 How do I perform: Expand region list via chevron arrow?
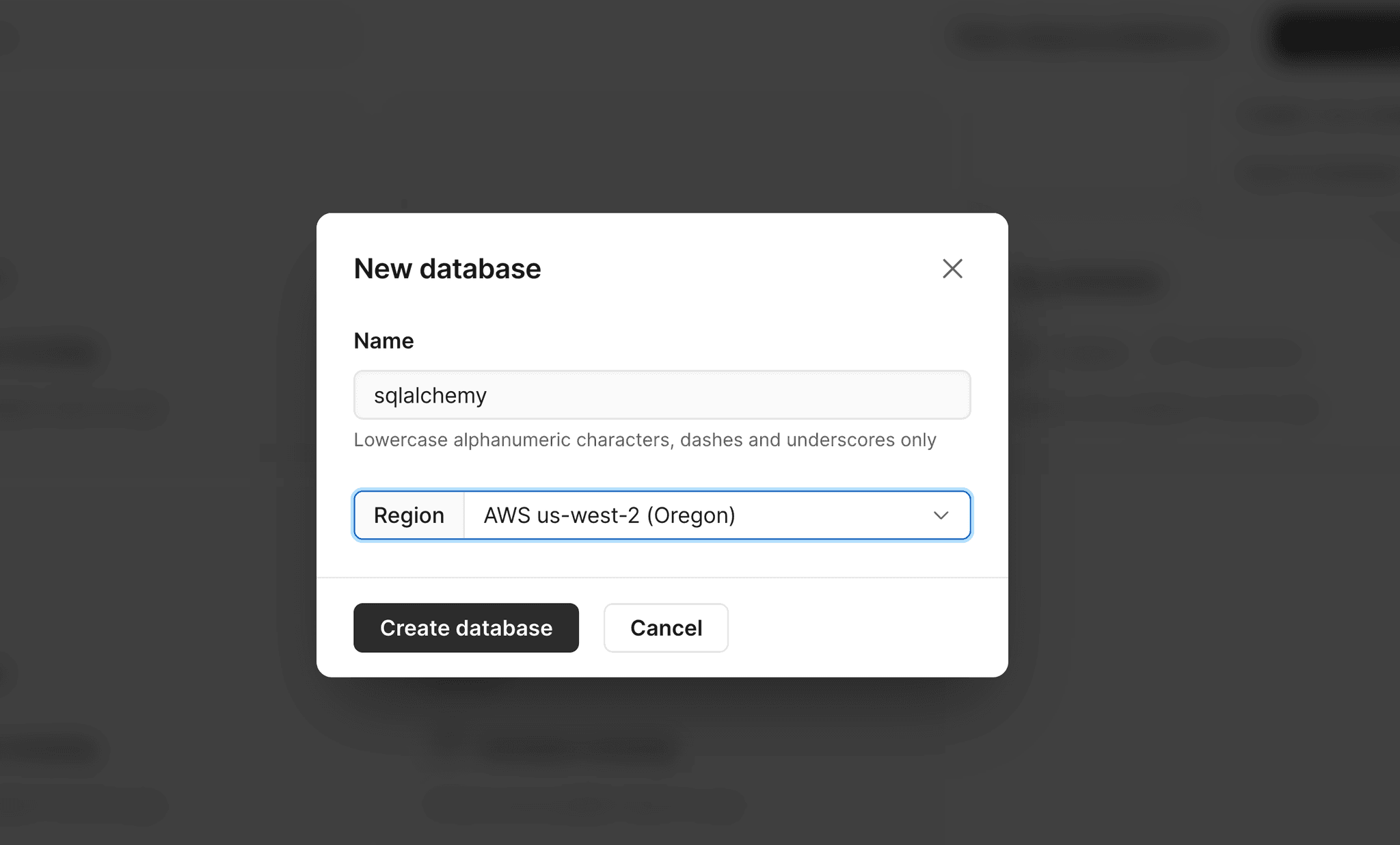click(x=941, y=515)
